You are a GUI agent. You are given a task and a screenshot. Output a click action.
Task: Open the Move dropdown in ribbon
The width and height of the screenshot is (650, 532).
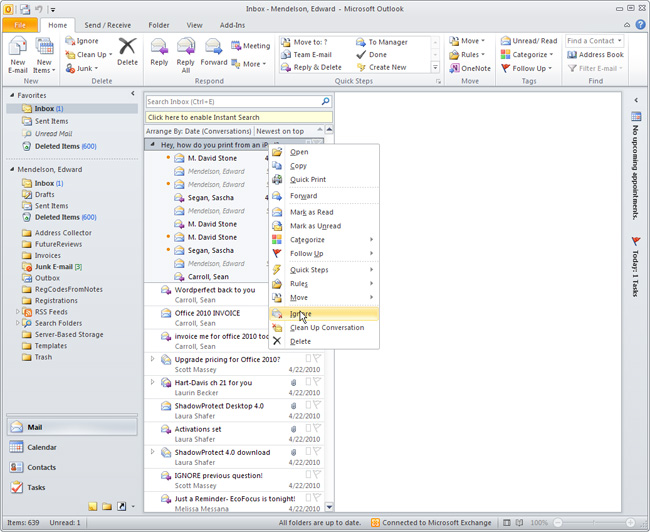467,41
